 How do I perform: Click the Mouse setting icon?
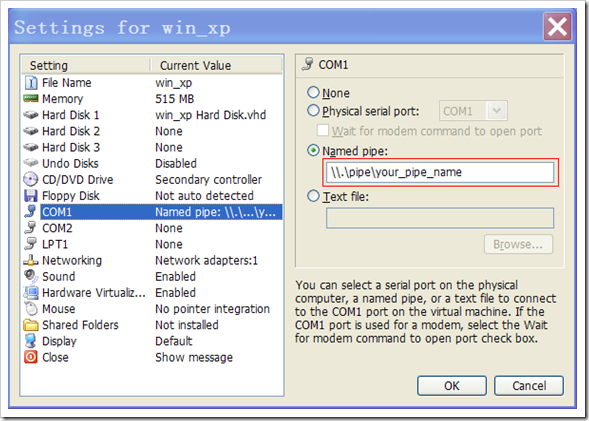point(31,309)
